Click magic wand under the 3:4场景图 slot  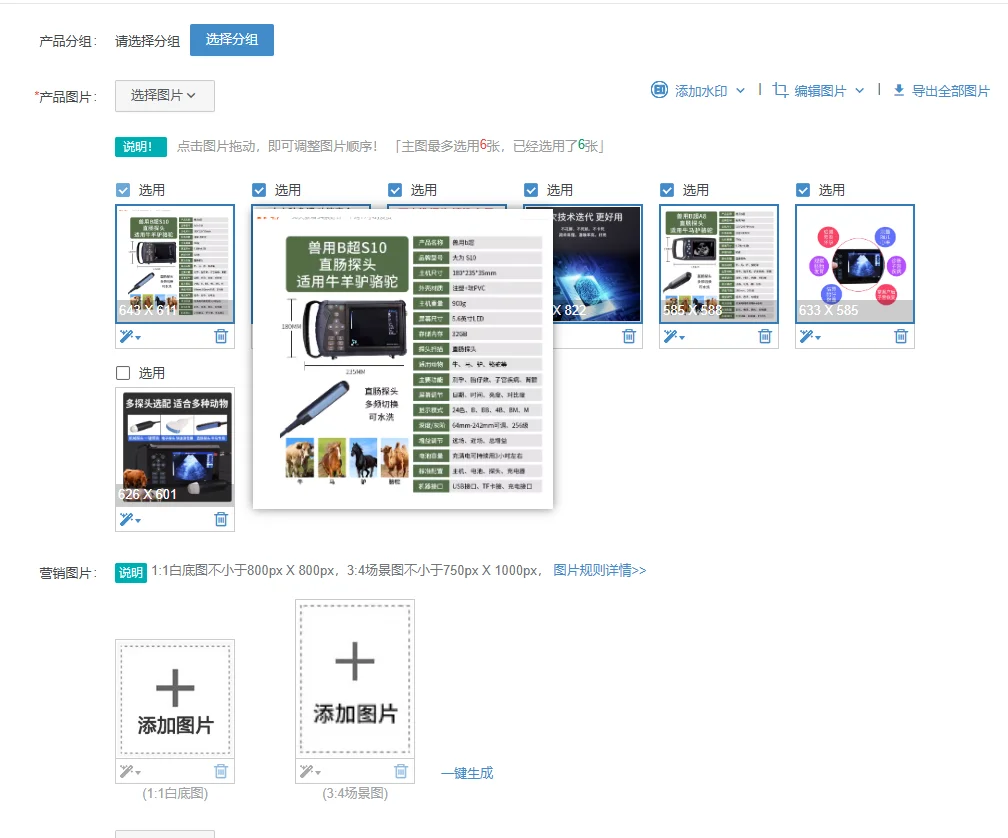[x=309, y=771]
